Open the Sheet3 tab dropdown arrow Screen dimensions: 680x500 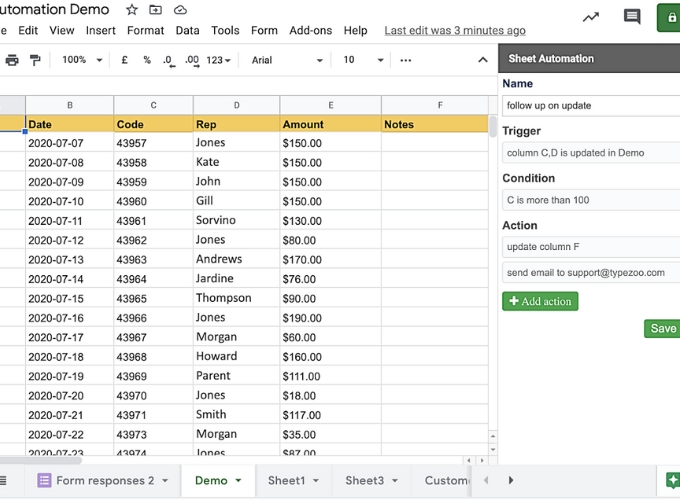(395, 480)
